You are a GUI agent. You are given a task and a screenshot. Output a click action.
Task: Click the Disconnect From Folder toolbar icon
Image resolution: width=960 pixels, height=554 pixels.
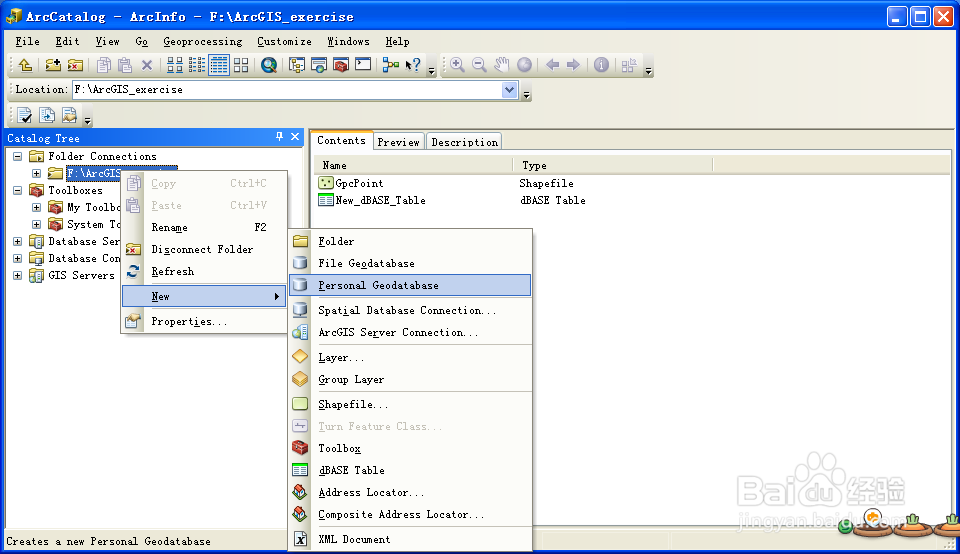(75, 65)
